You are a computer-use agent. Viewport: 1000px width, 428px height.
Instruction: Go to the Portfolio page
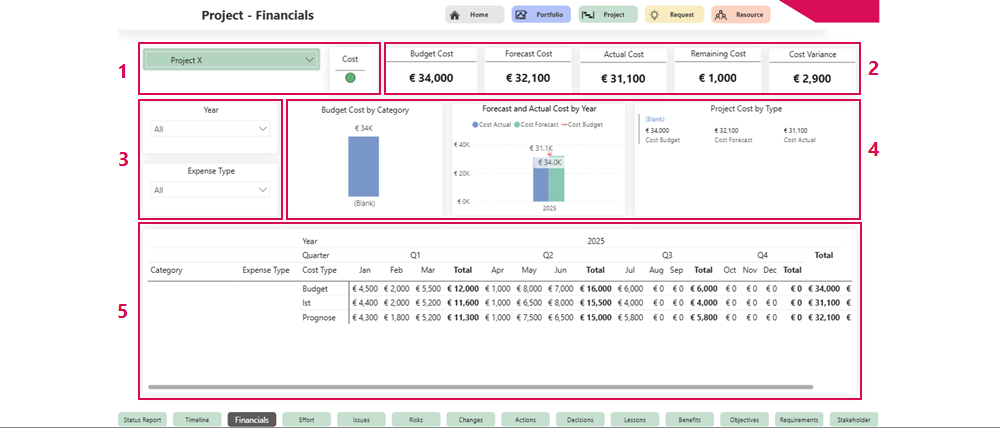[x=541, y=15]
